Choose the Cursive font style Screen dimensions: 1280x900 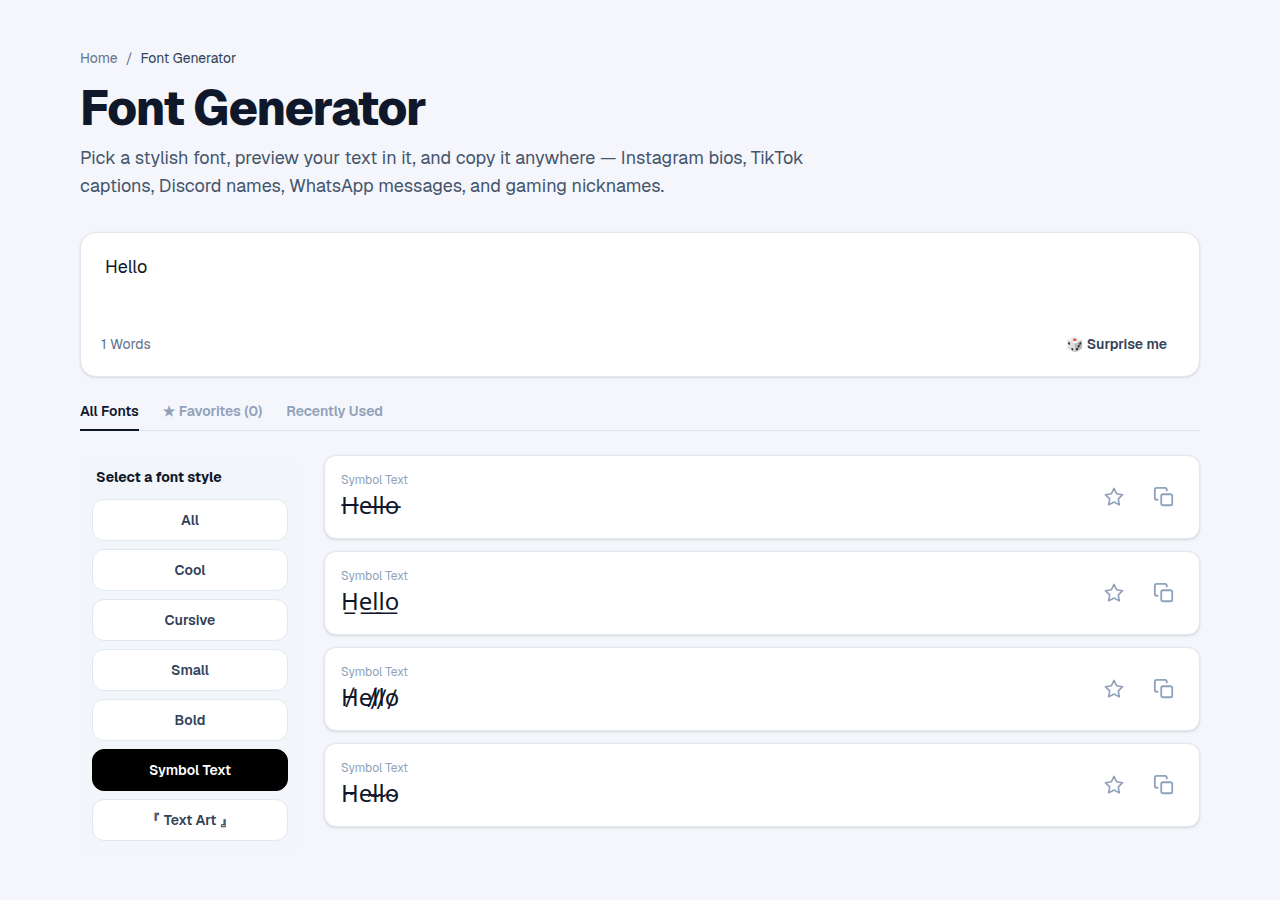coord(190,620)
